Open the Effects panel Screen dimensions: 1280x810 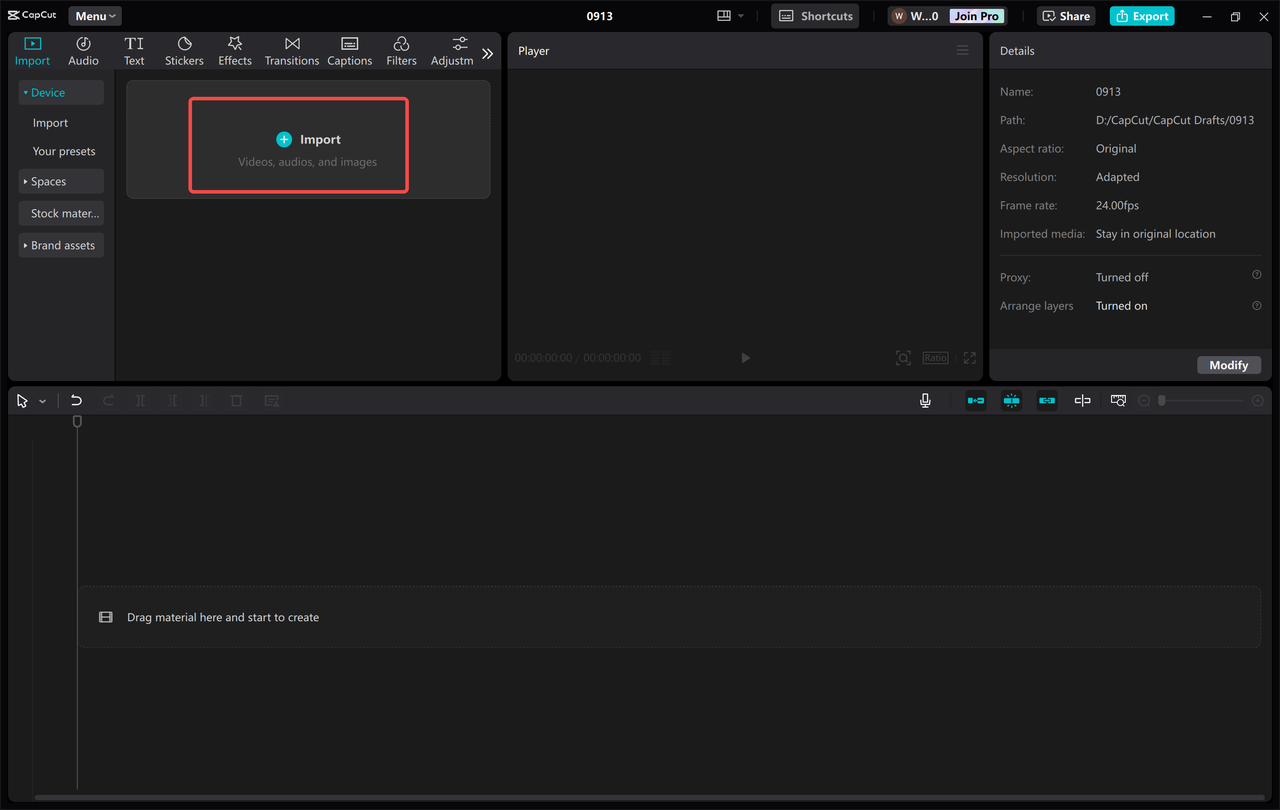pyautogui.click(x=234, y=50)
